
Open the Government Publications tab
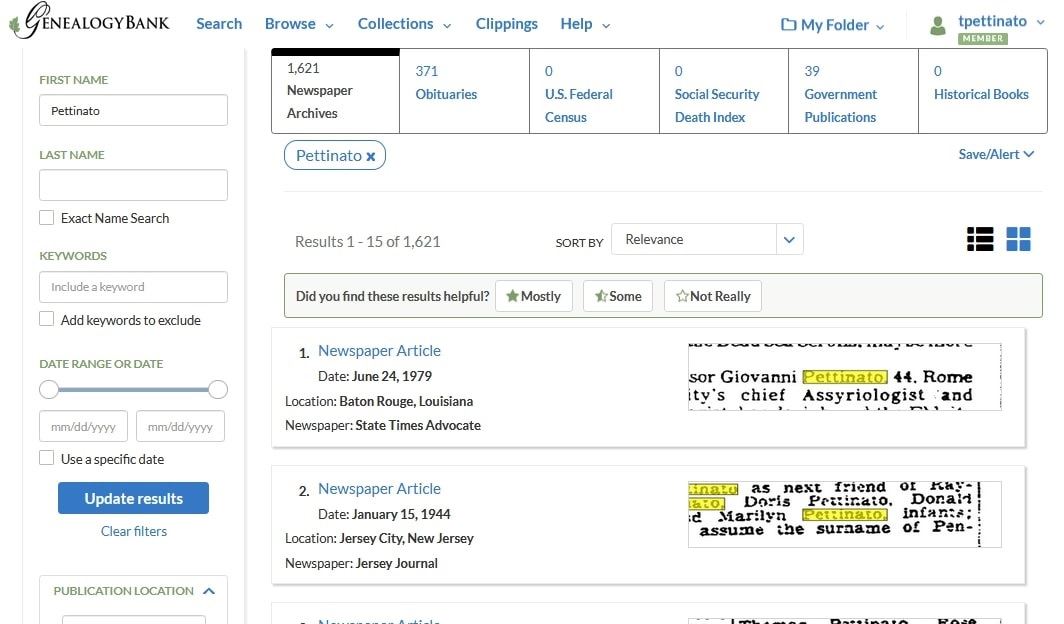853,91
